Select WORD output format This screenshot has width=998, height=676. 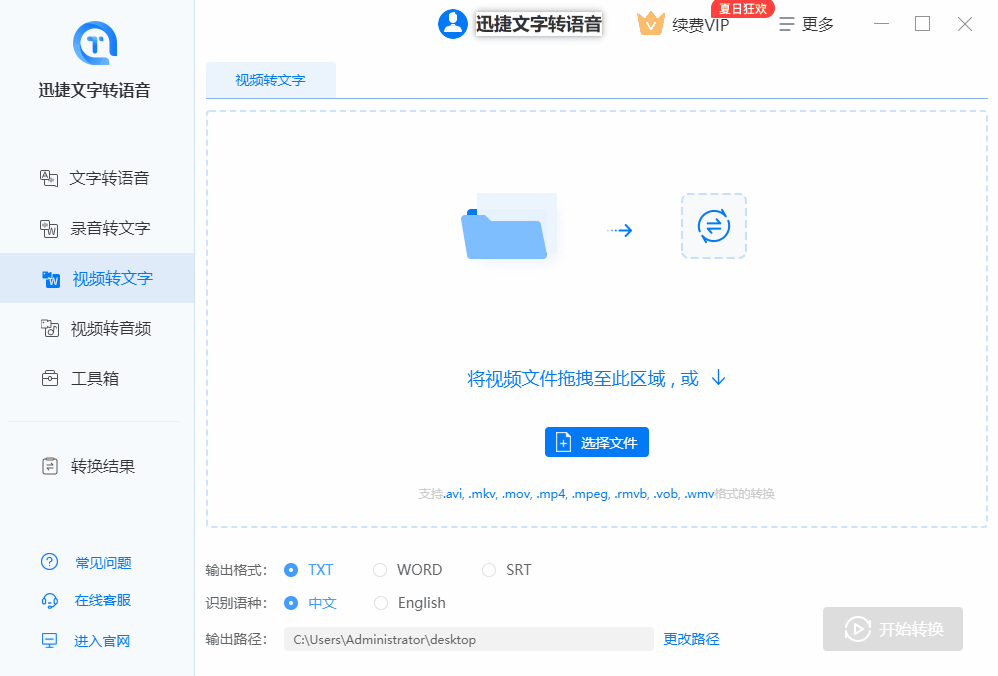coord(407,570)
